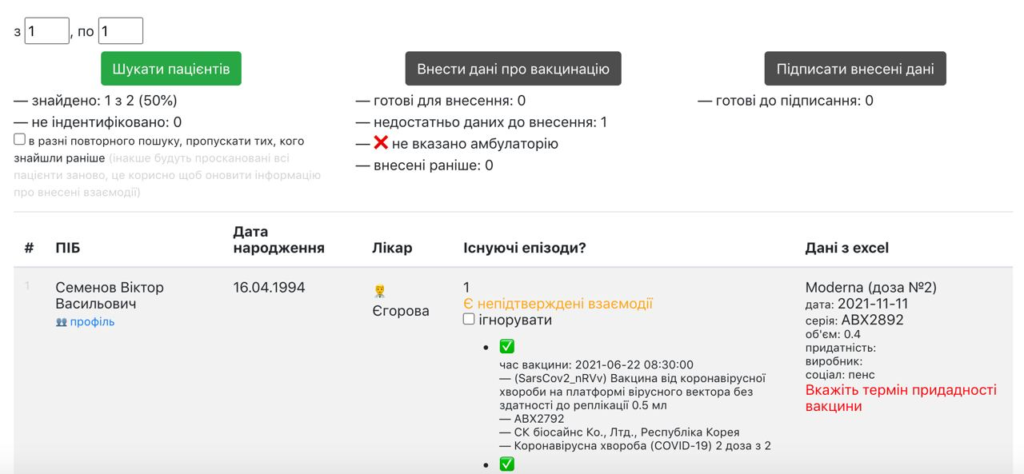
Task: Click готові для внесення: 0 status
Action: (x=441, y=101)
